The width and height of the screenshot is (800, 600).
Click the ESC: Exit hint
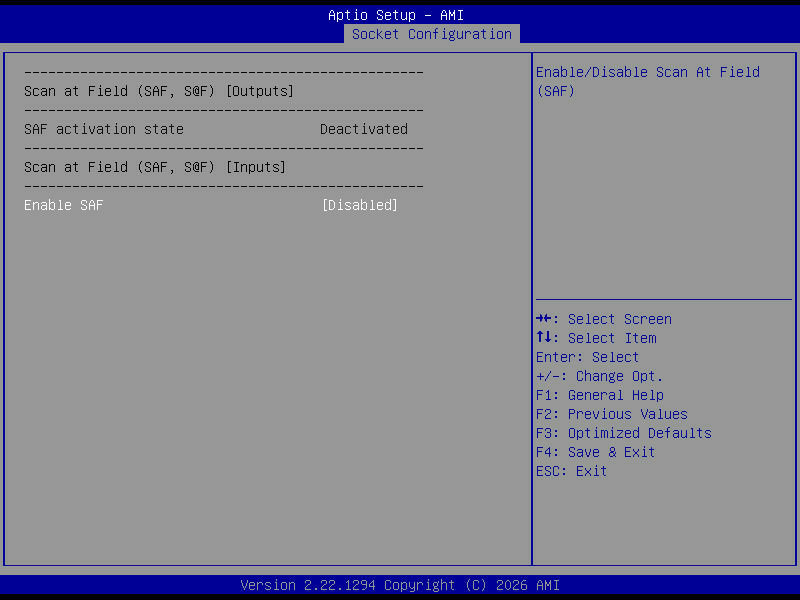coord(571,471)
